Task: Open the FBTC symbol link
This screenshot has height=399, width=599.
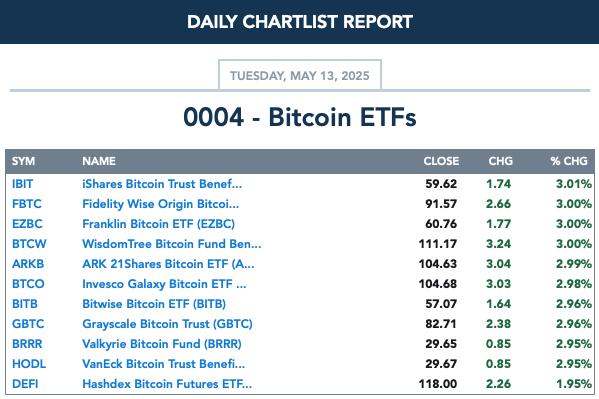Action: pos(27,204)
